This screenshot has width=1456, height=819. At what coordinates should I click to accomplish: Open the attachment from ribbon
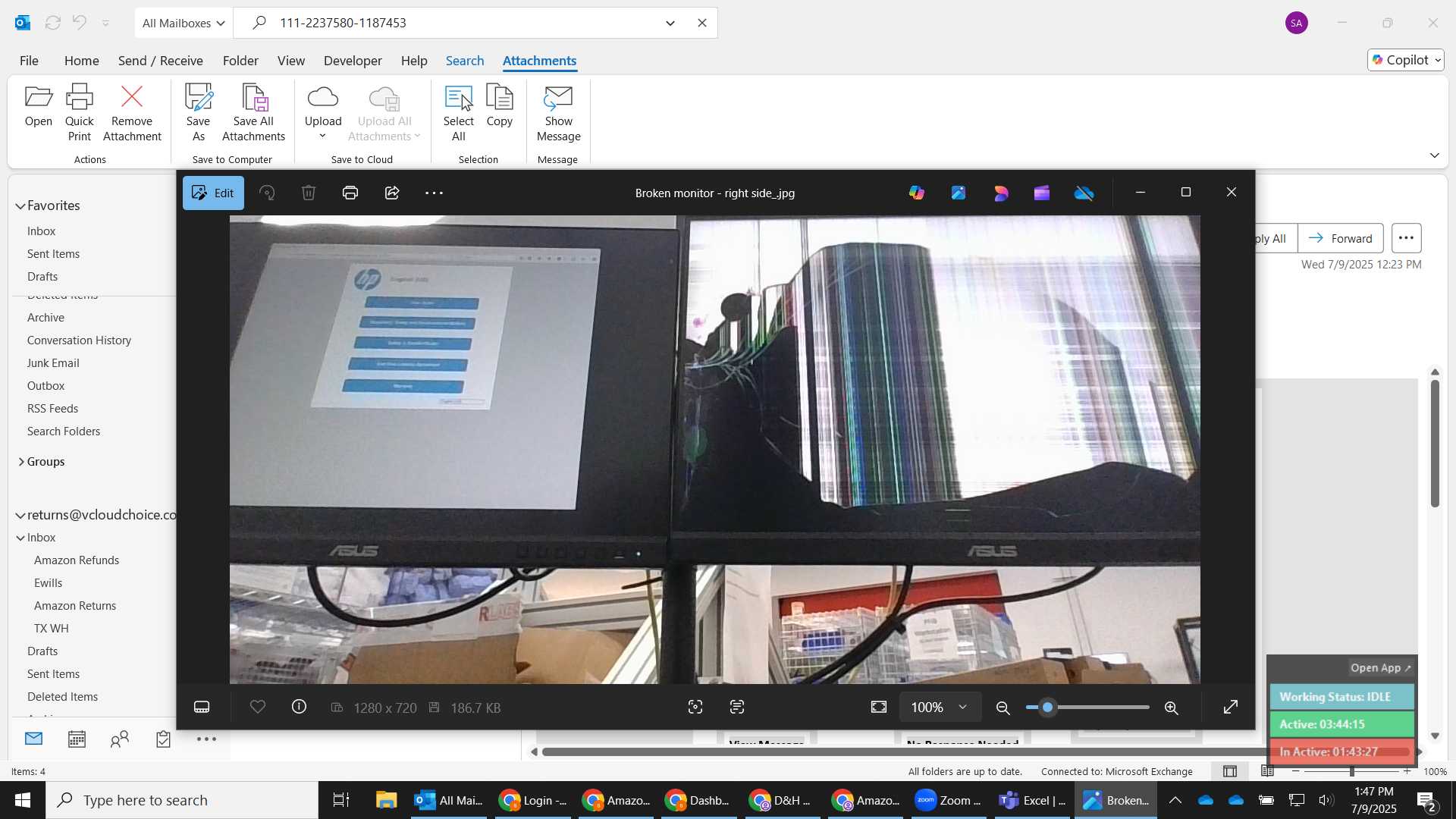[x=38, y=106]
